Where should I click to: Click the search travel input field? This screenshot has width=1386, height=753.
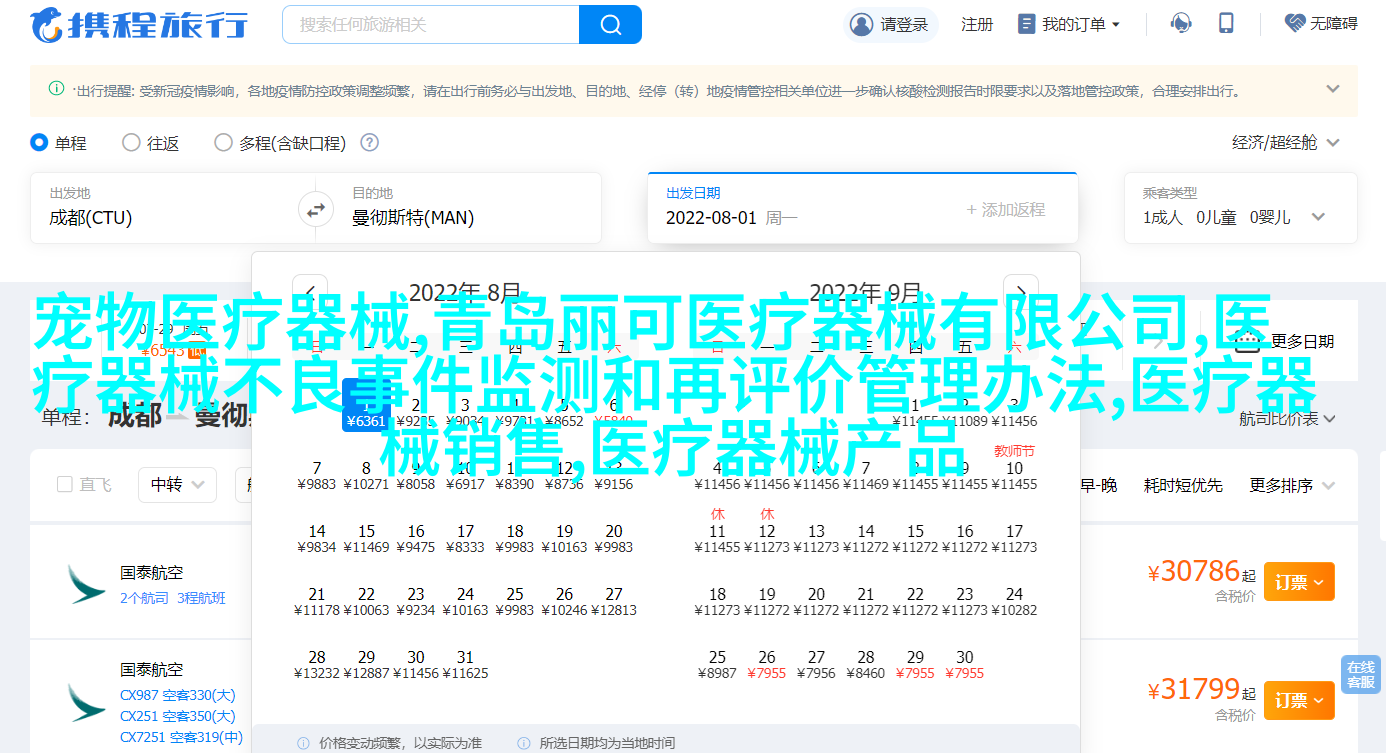click(430, 24)
